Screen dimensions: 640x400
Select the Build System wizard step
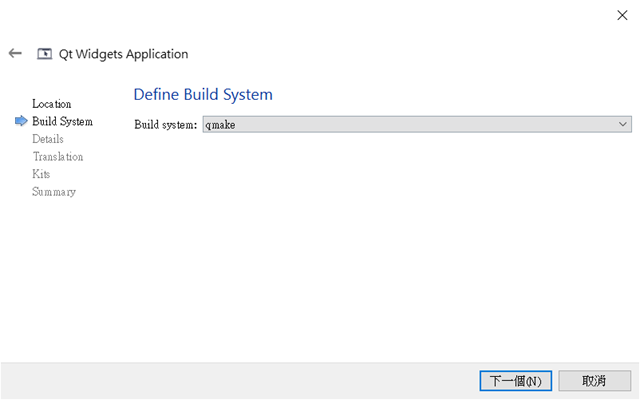[x=62, y=122]
